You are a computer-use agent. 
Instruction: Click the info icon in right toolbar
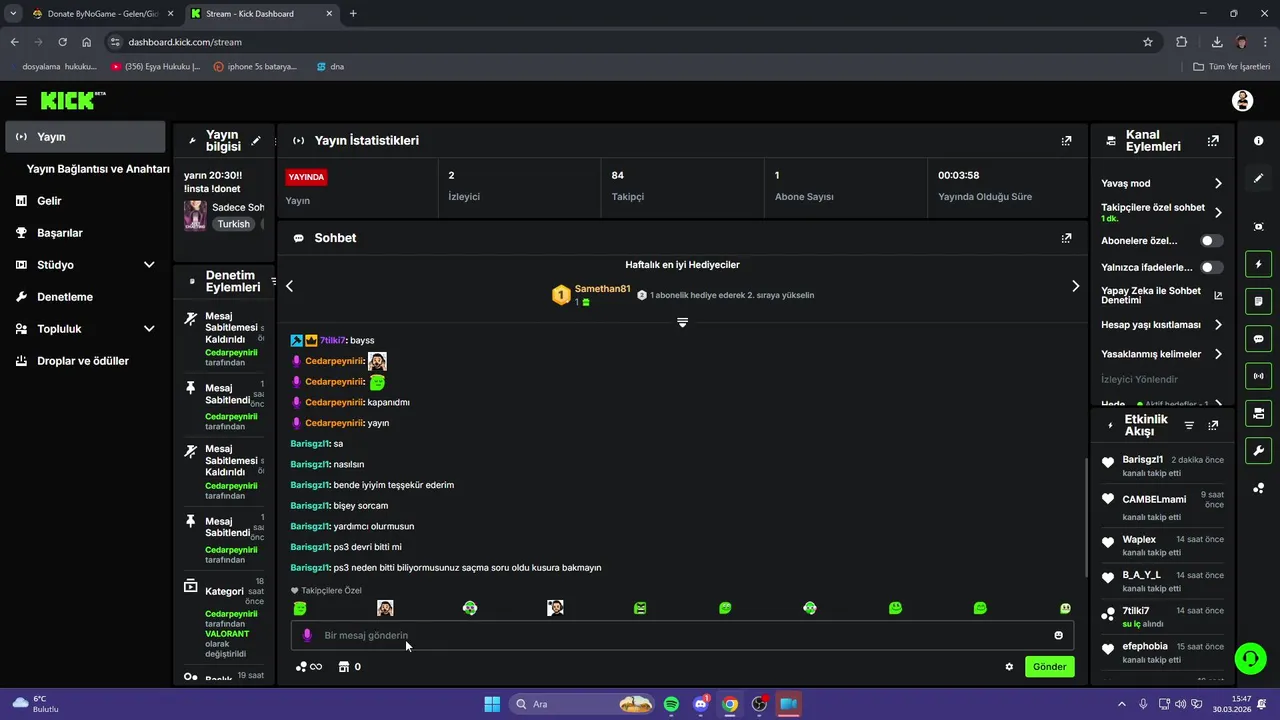point(1258,141)
